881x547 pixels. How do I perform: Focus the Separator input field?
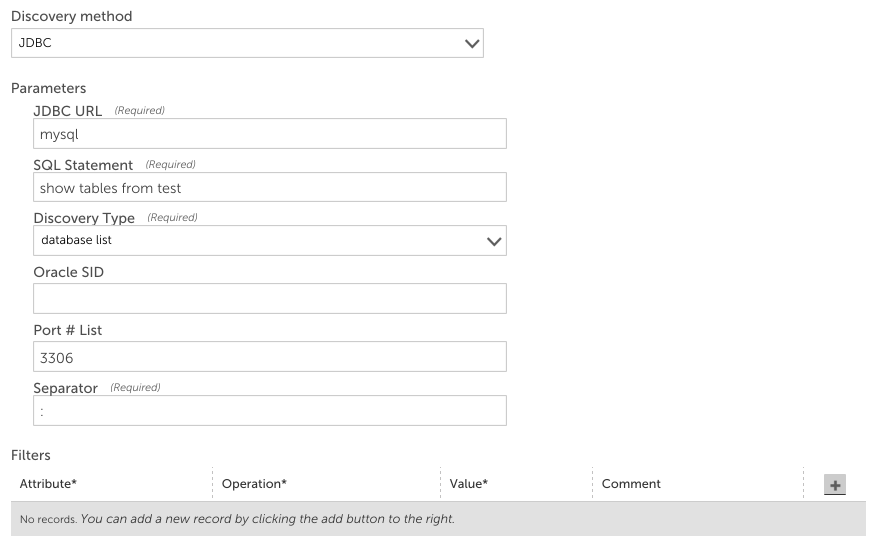click(269, 410)
